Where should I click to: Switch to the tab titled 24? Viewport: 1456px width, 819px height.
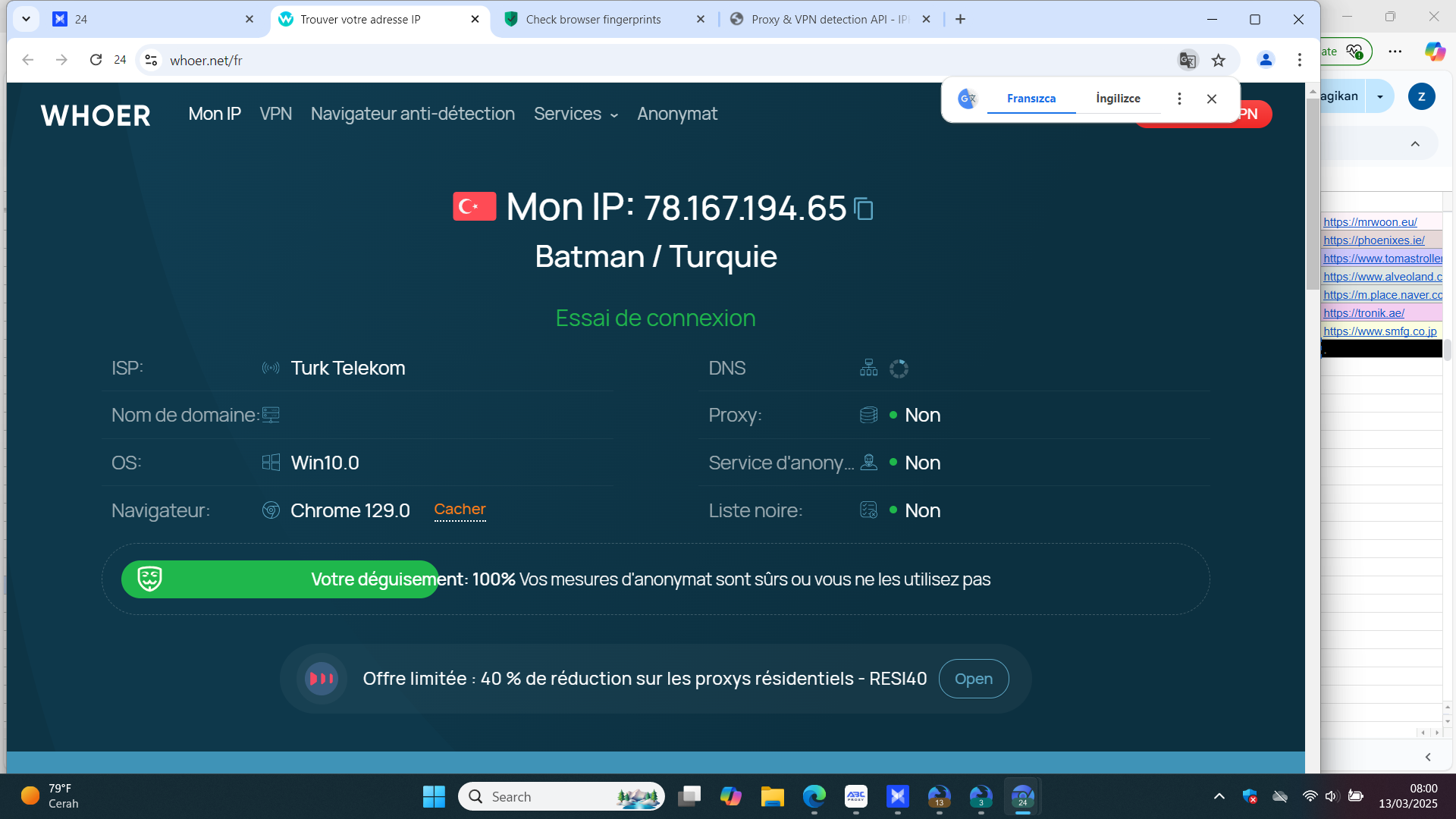pyautogui.click(x=152, y=19)
